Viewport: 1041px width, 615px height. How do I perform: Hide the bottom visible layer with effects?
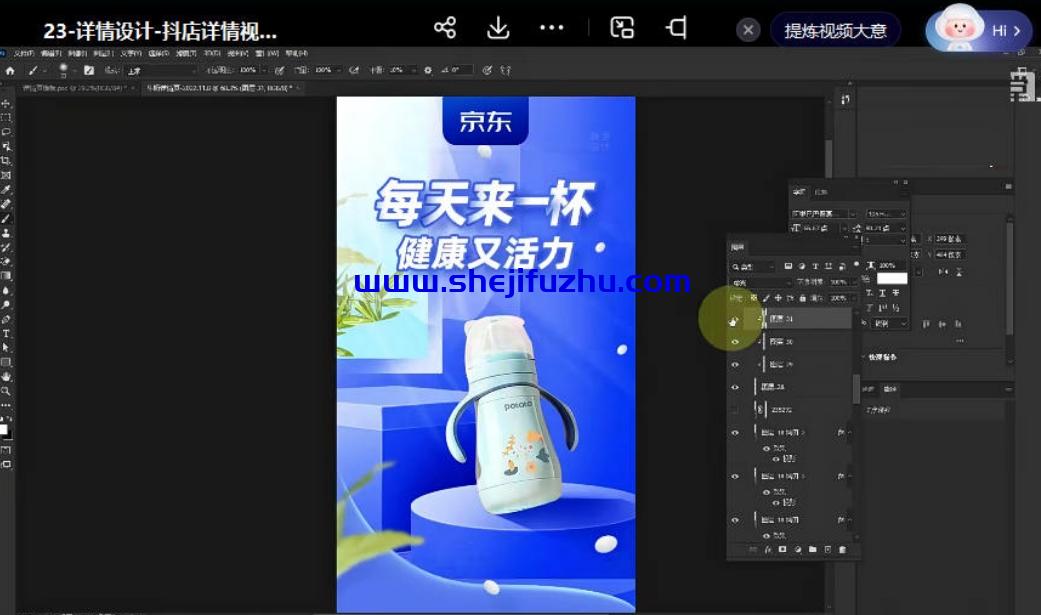coord(734,520)
